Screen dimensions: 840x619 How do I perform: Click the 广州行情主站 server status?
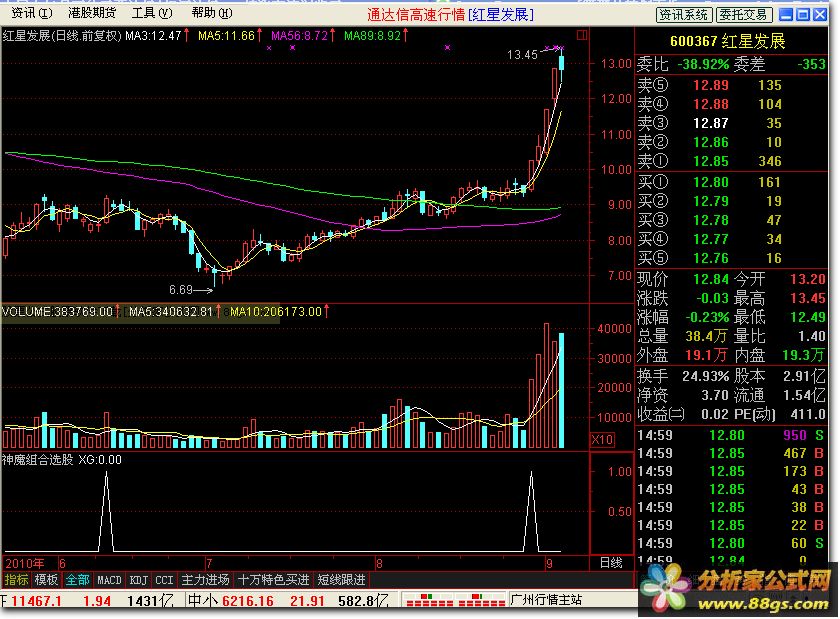click(546, 600)
